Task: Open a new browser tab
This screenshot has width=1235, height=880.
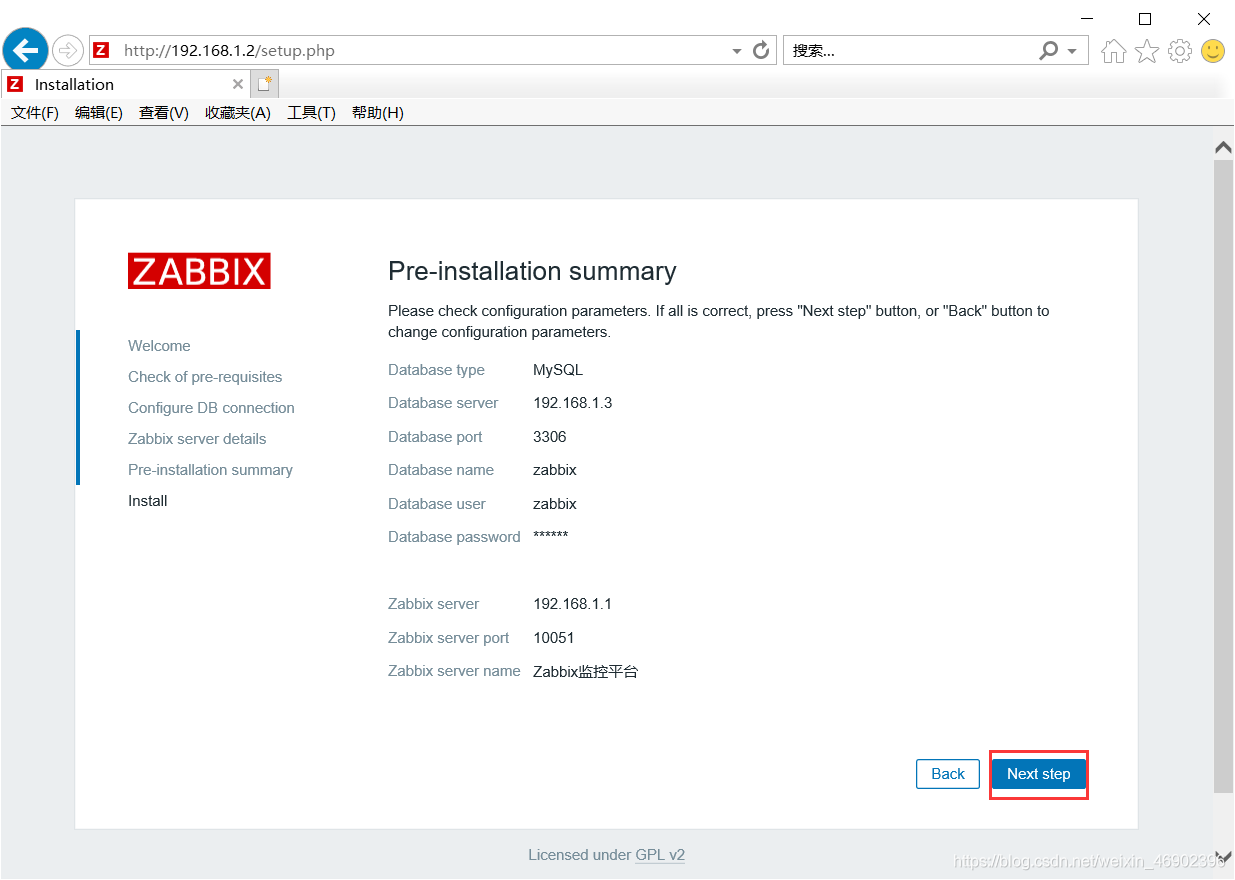Action: pos(264,84)
